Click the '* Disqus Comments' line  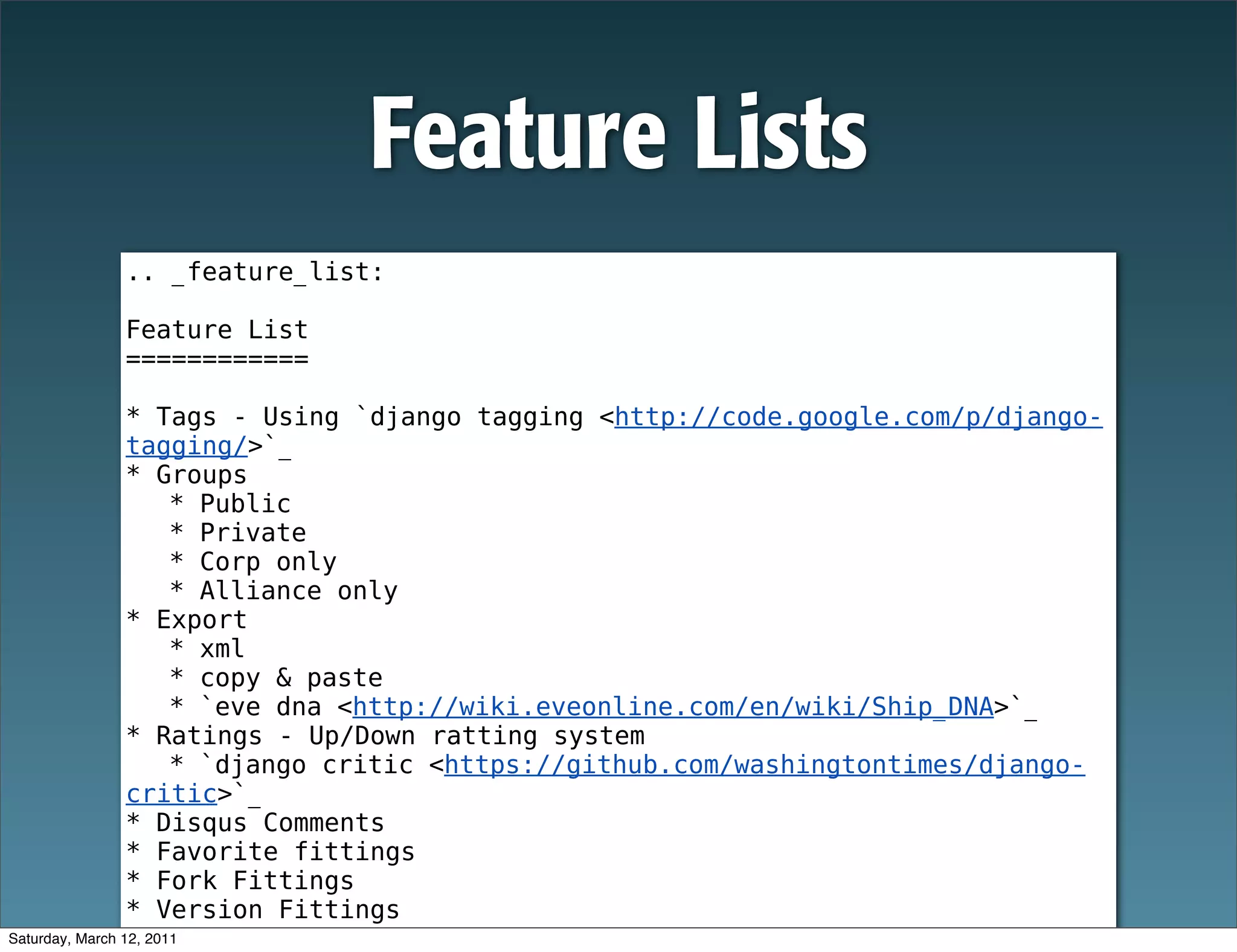coord(255,823)
